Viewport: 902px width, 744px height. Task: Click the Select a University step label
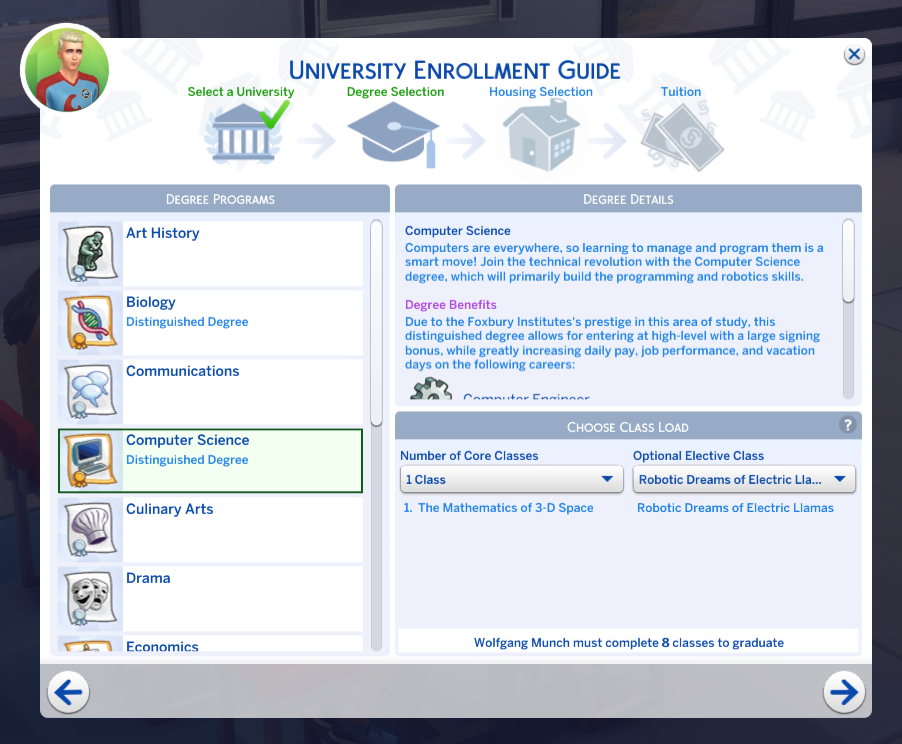(240, 91)
